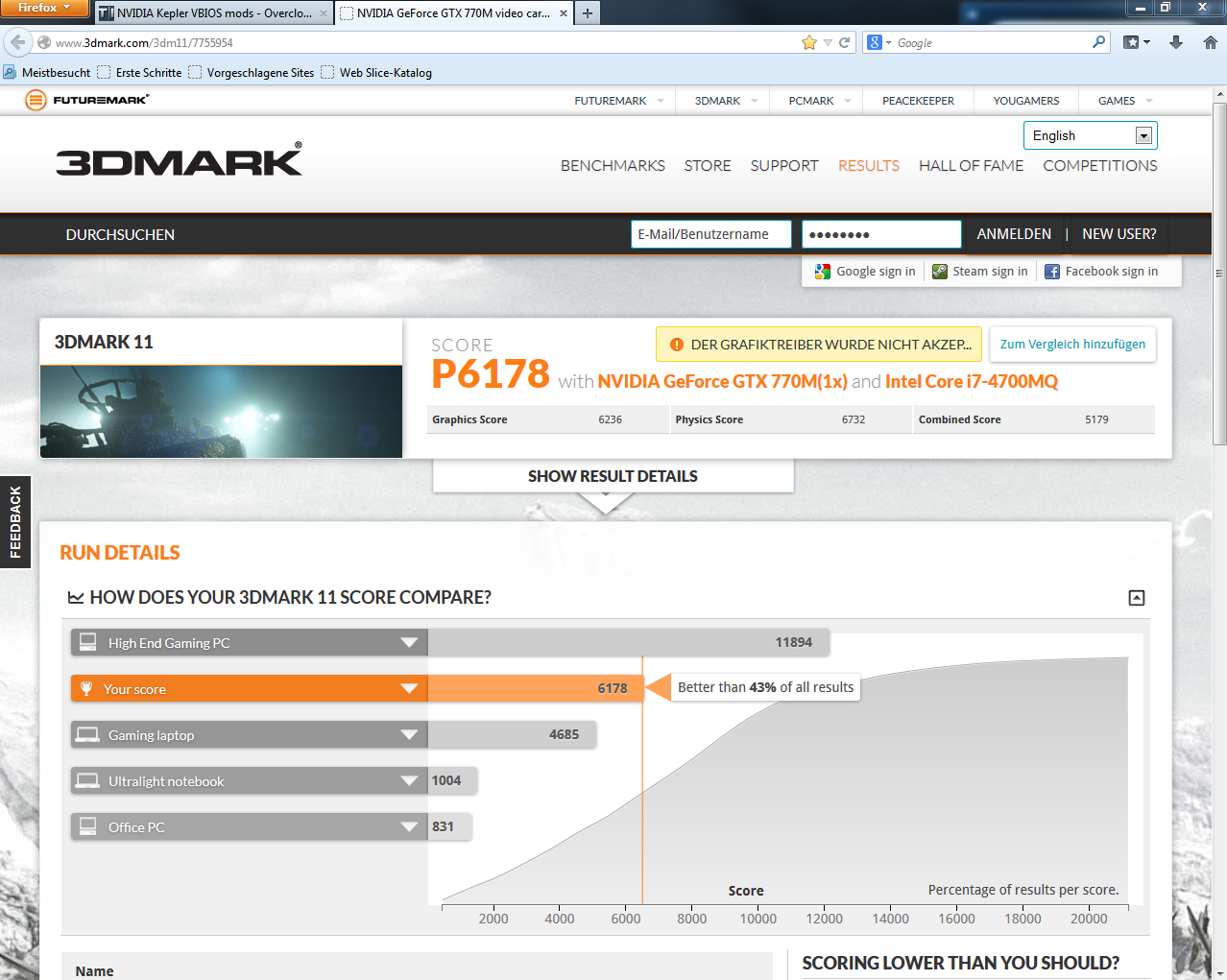1227x980 pixels.
Task: Click the Your score trophy icon
Action: 86,688
